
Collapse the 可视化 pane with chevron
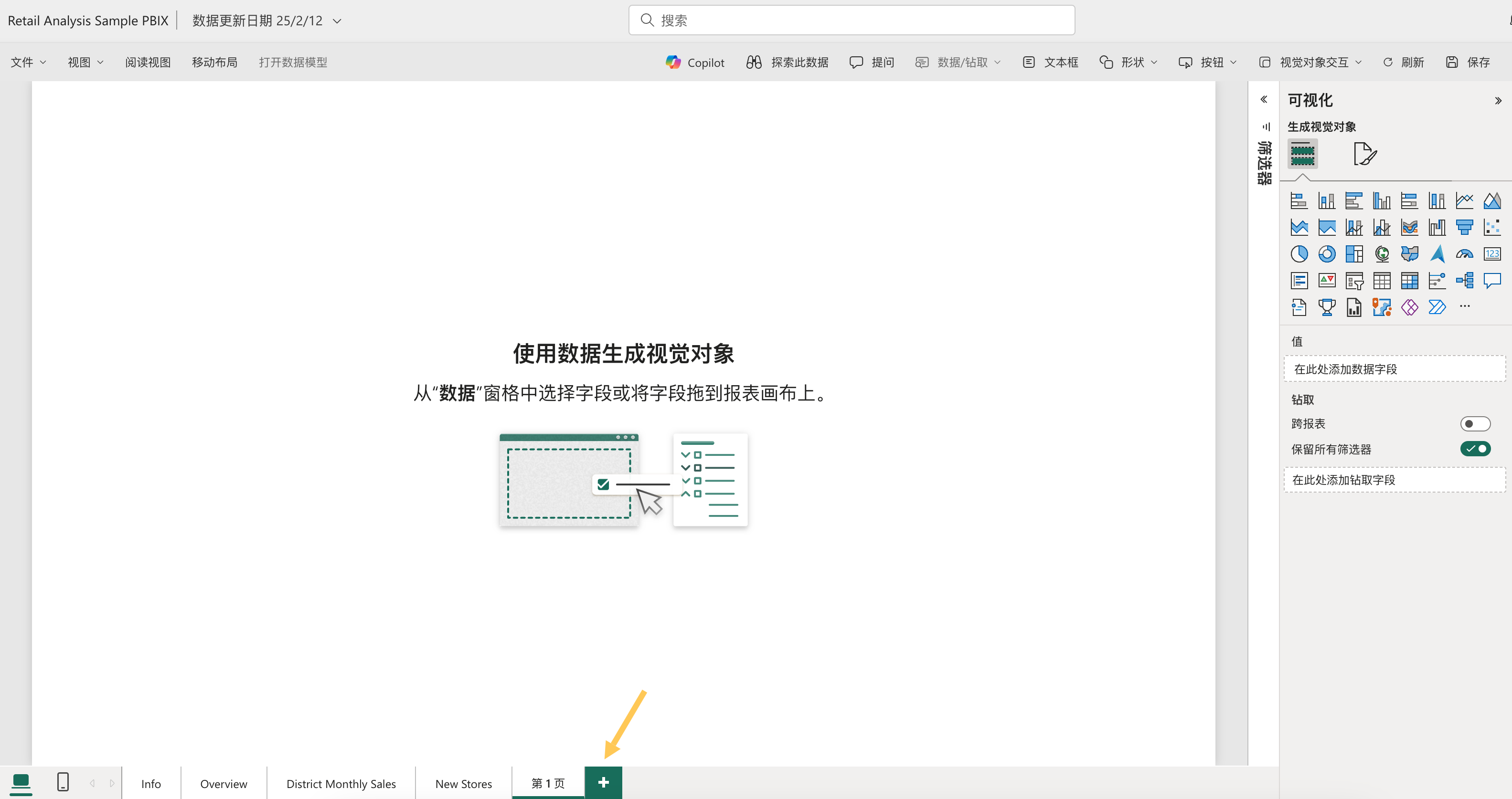[1499, 100]
